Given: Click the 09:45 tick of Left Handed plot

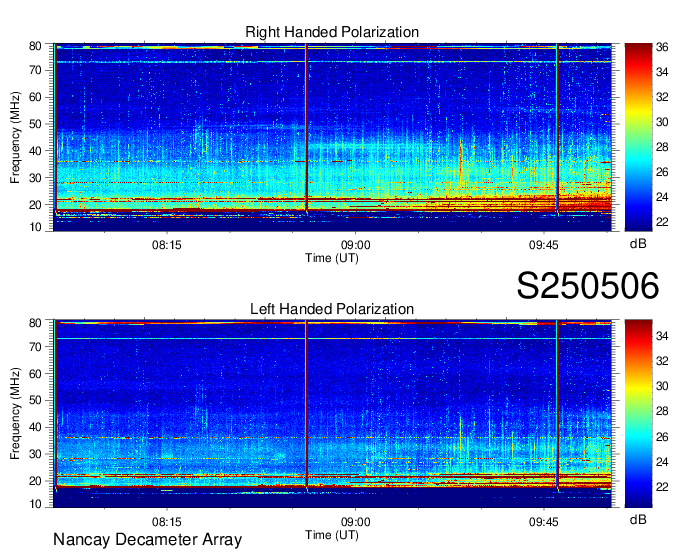Looking at the screenshot, I should pos(544,522).
